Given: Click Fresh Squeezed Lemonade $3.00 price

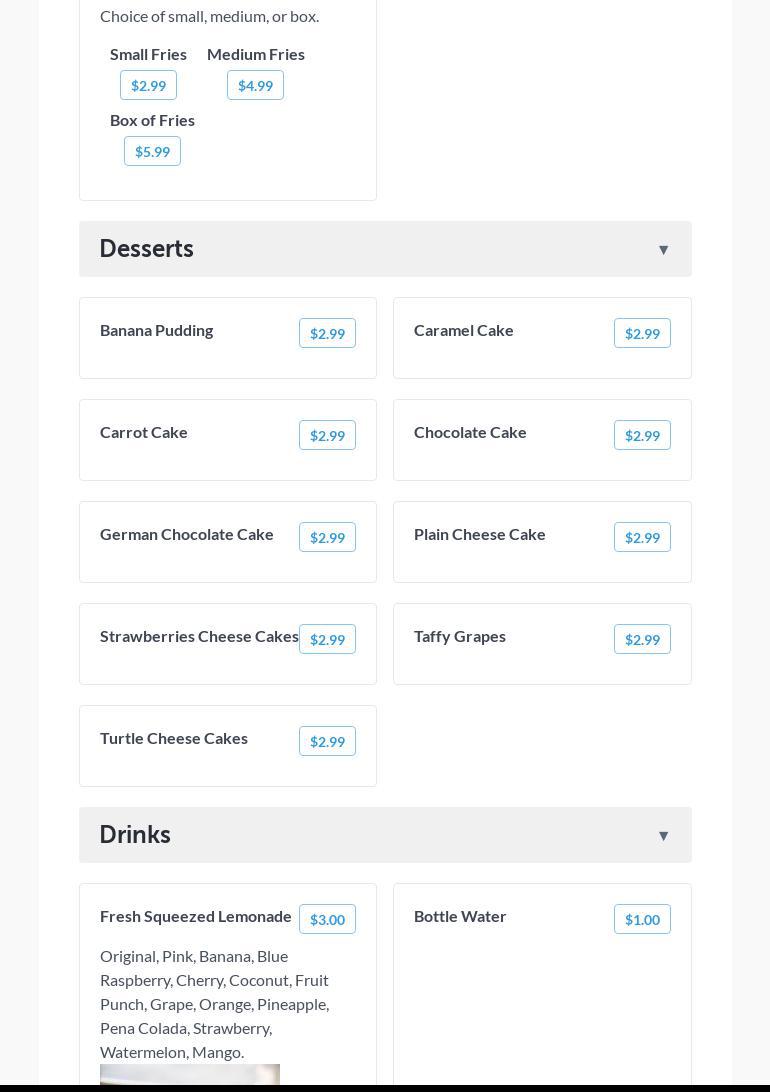Looking at the screenshot, I should (x=327, y=920).
